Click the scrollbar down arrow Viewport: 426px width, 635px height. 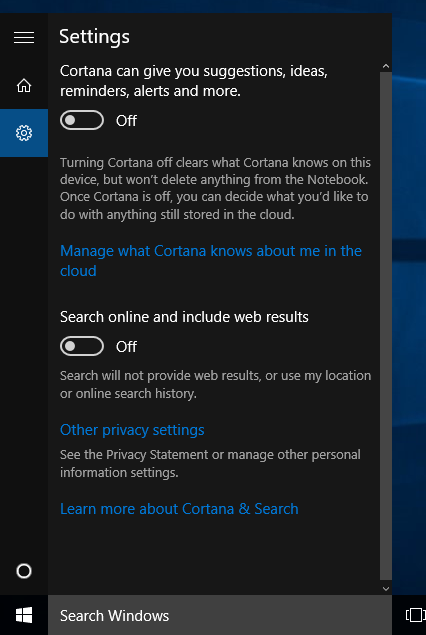386,589
